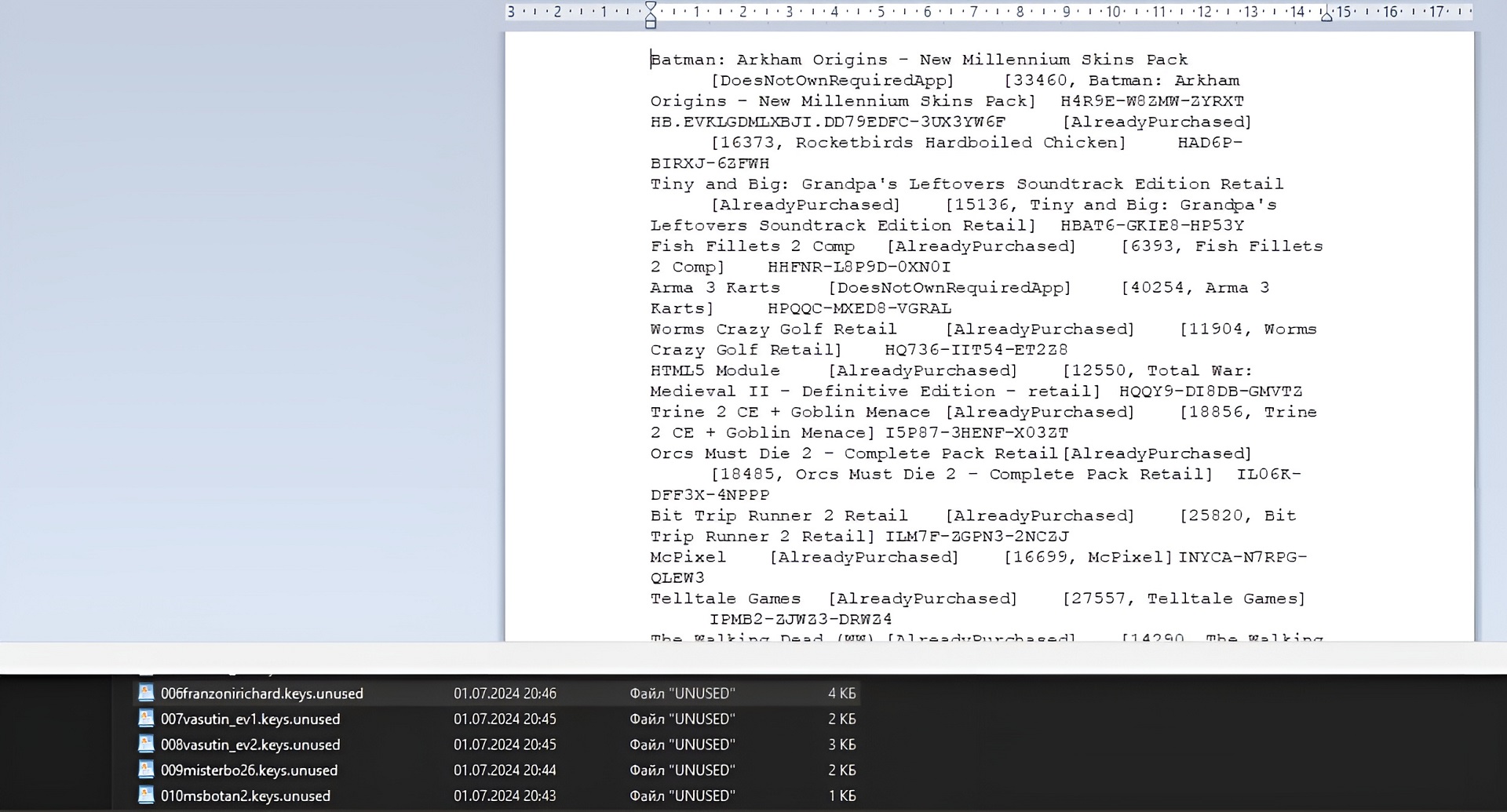Click the line "Tiny and Big: Grandpa's Leftovers Soundtrack Edition Retail"

967,184
